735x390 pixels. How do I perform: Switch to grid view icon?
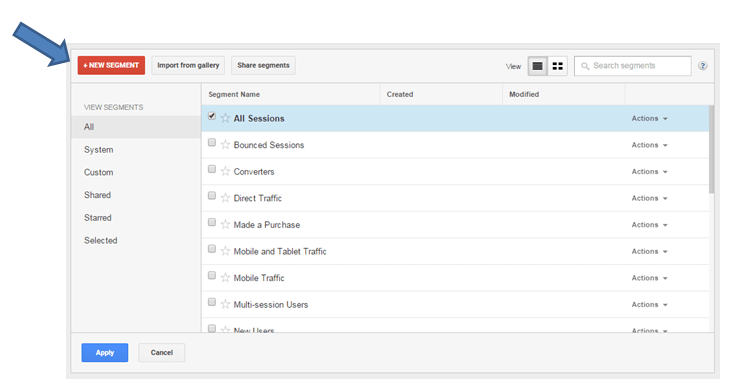click(557, 66)
